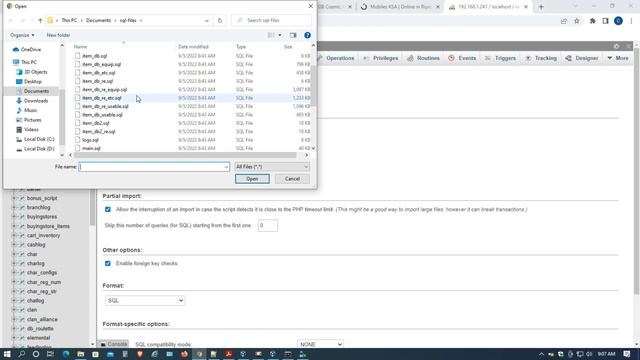Open the Organize dropdown menu
The image size is (640, 360).
pos(22,35)
